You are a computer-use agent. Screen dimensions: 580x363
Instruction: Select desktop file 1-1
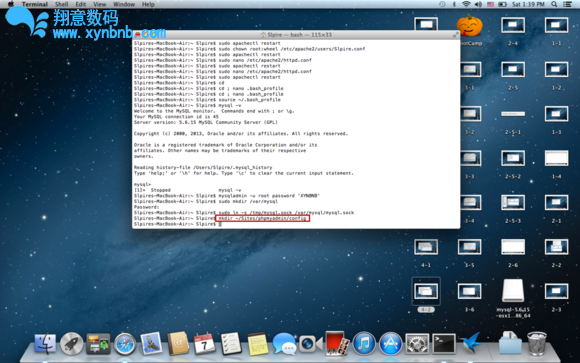point(556,26)
